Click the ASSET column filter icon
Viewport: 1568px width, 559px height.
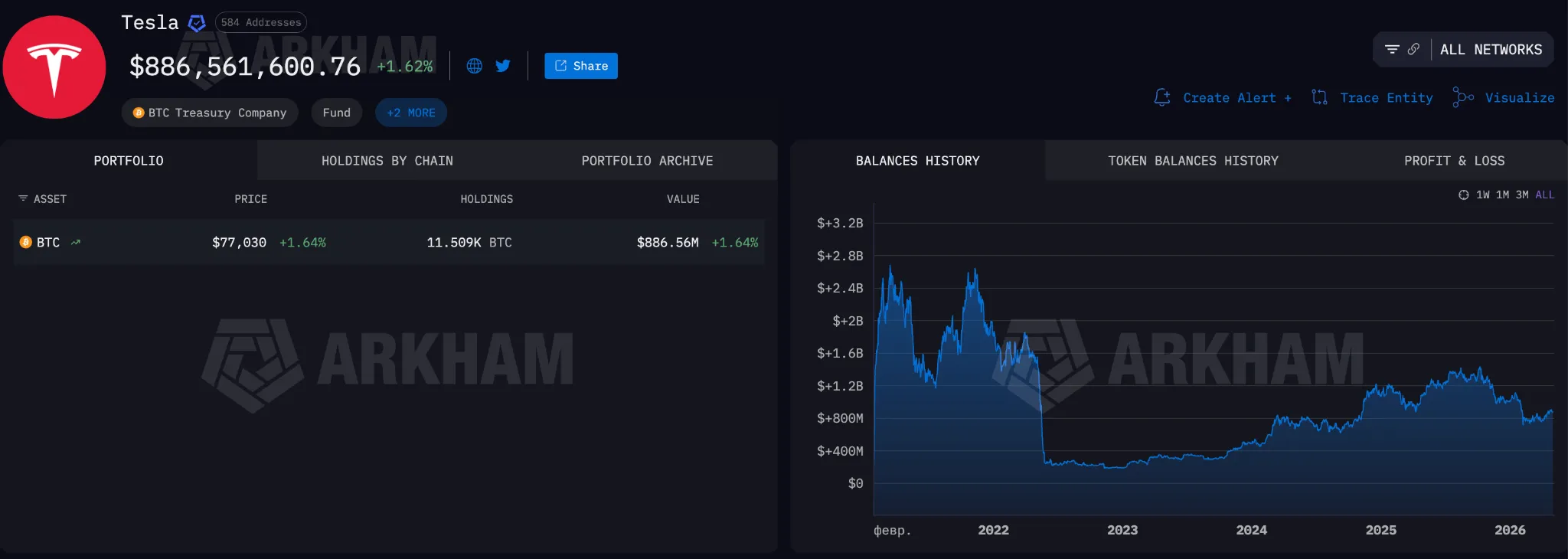[x=23, y=198]
